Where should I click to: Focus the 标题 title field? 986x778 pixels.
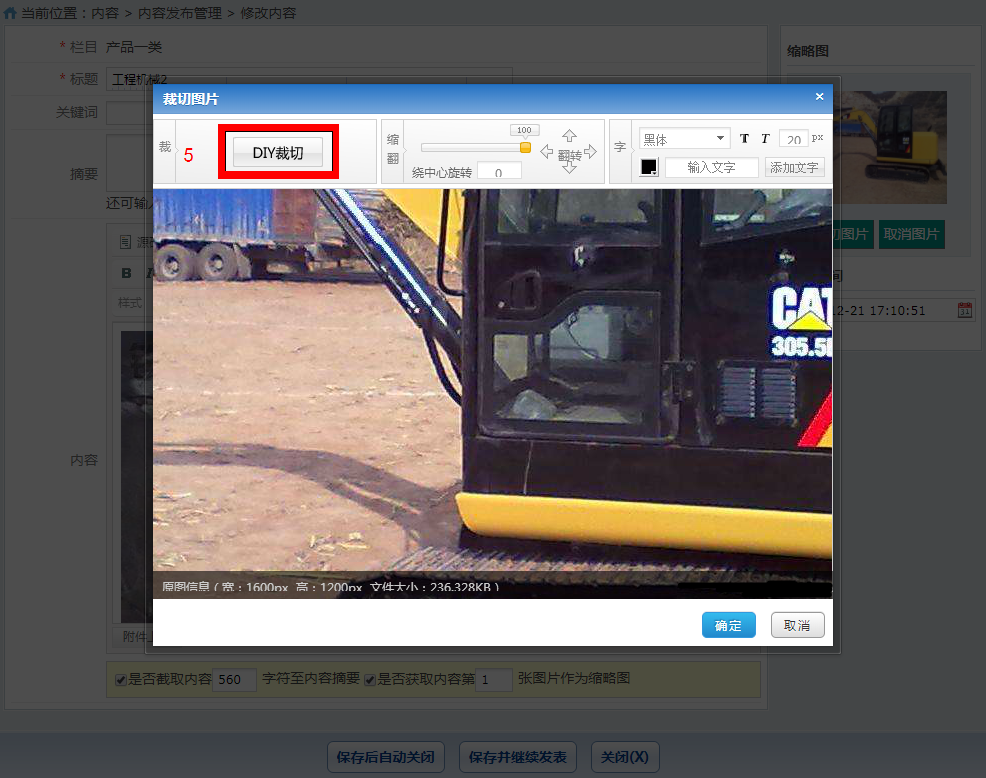click(x=309, y=79)
